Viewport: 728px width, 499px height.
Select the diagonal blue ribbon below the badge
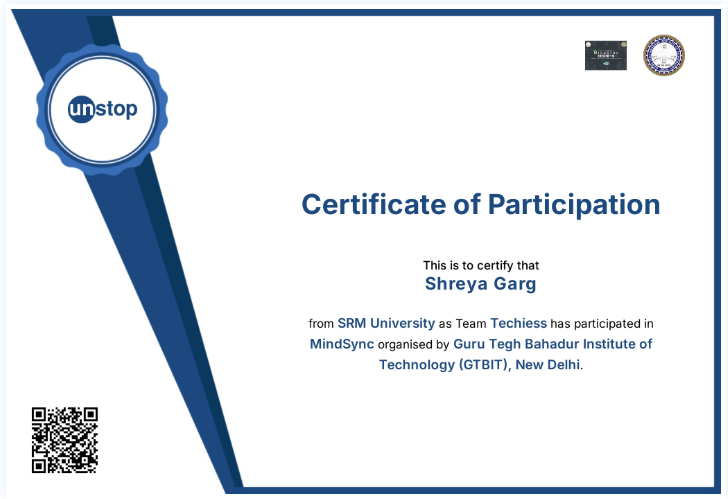click(162, 325)
